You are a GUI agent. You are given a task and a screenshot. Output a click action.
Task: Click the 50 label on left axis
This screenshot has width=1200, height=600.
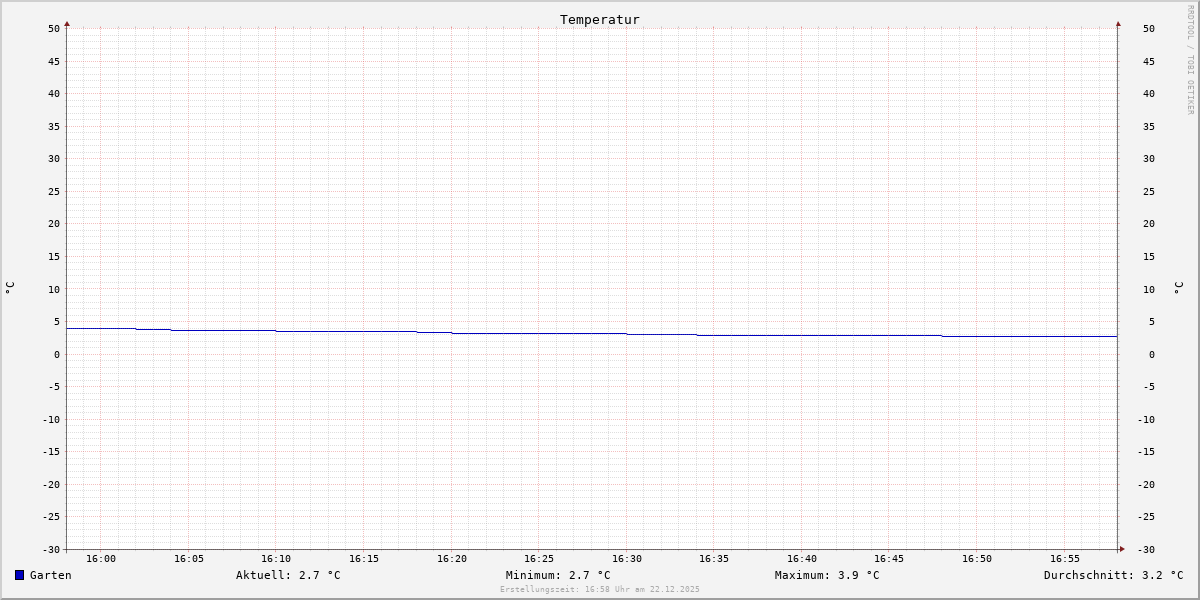[x=54, y=29]
